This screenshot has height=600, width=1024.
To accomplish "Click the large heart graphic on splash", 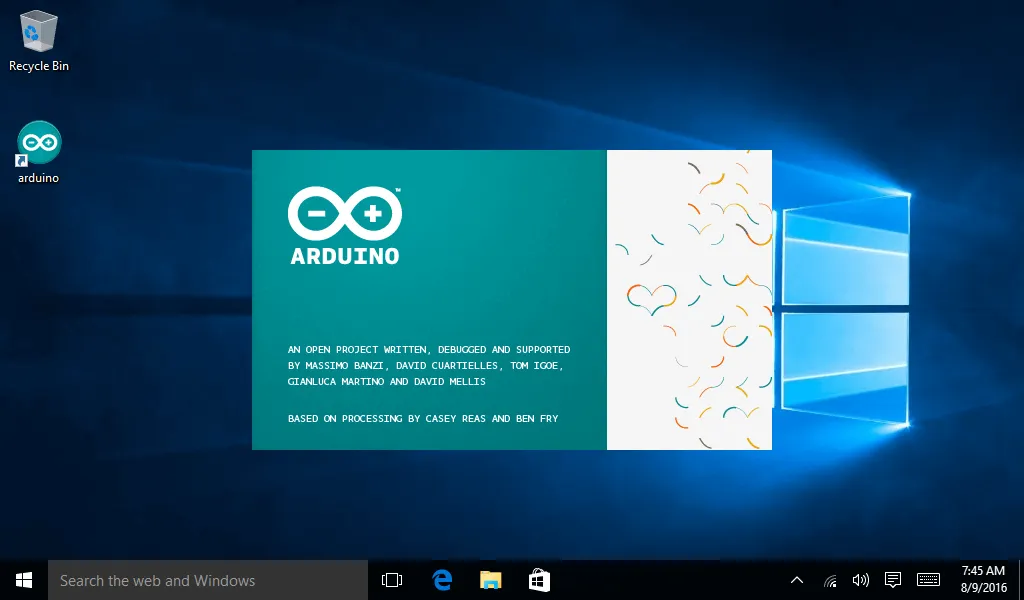I will pos(652,298).
